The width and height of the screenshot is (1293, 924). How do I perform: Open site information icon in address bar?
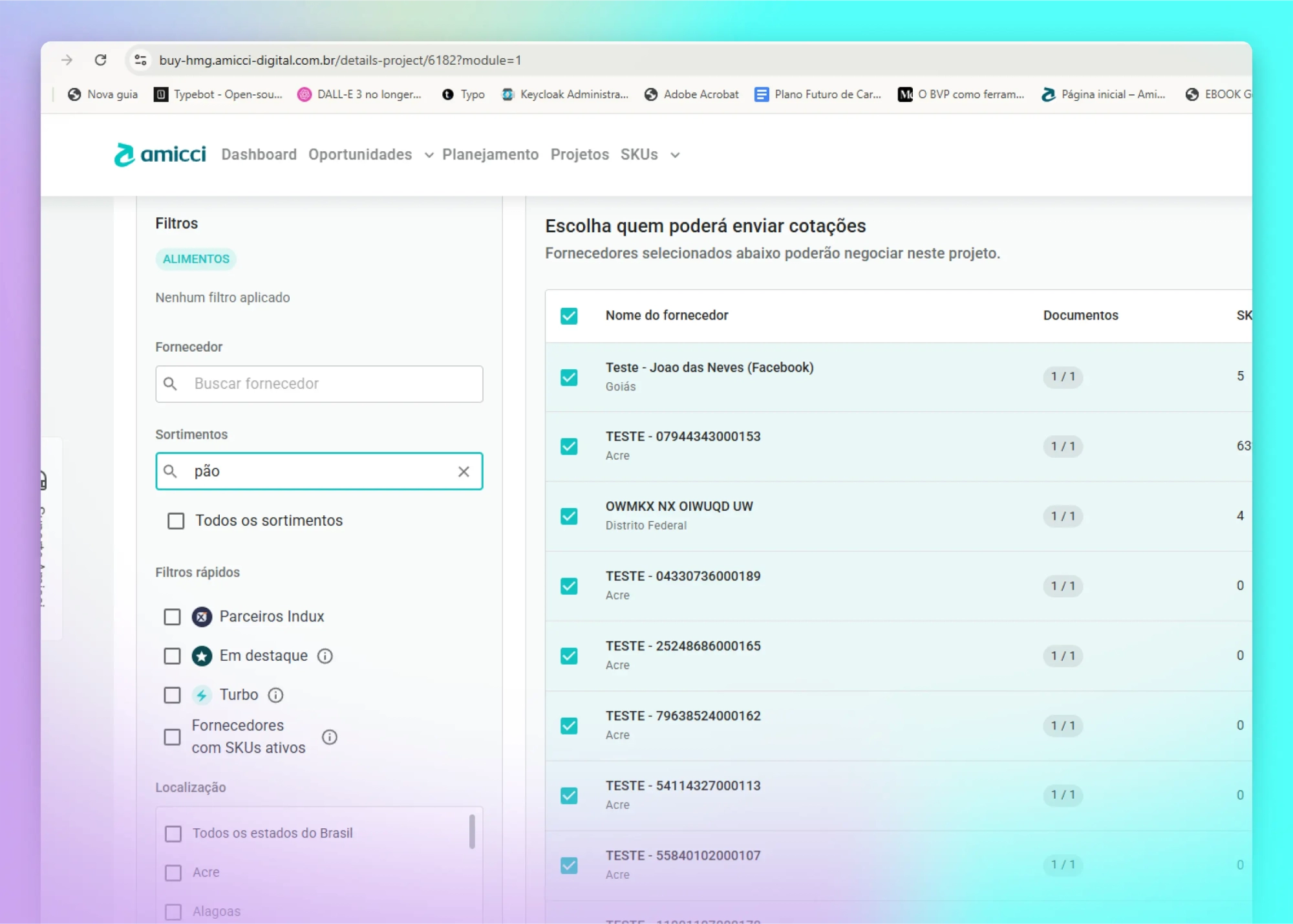click(140, 60)
